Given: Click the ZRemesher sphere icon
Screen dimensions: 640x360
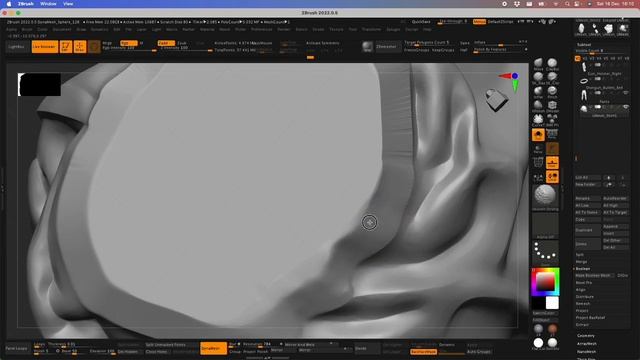Looking at the screenshot, I should (x=367, y=47).
